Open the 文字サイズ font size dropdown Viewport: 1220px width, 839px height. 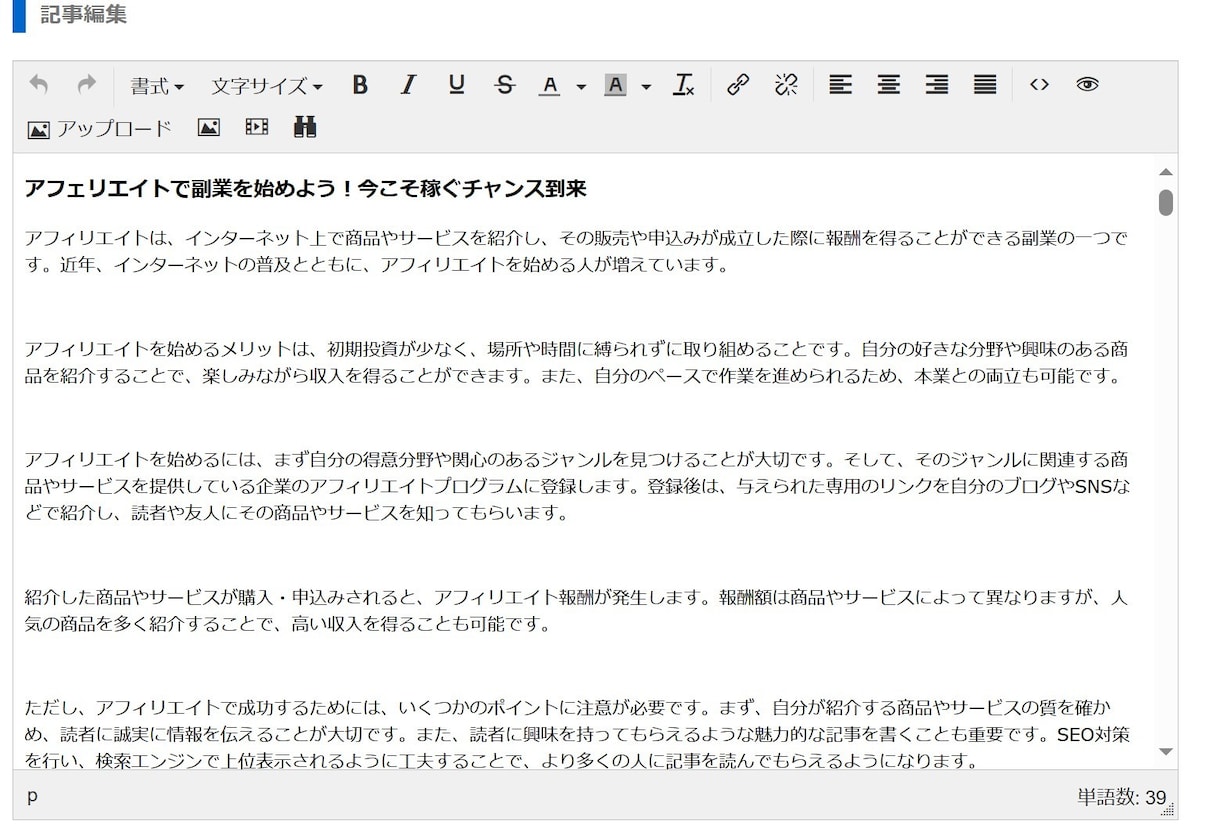tap(266, 86)
